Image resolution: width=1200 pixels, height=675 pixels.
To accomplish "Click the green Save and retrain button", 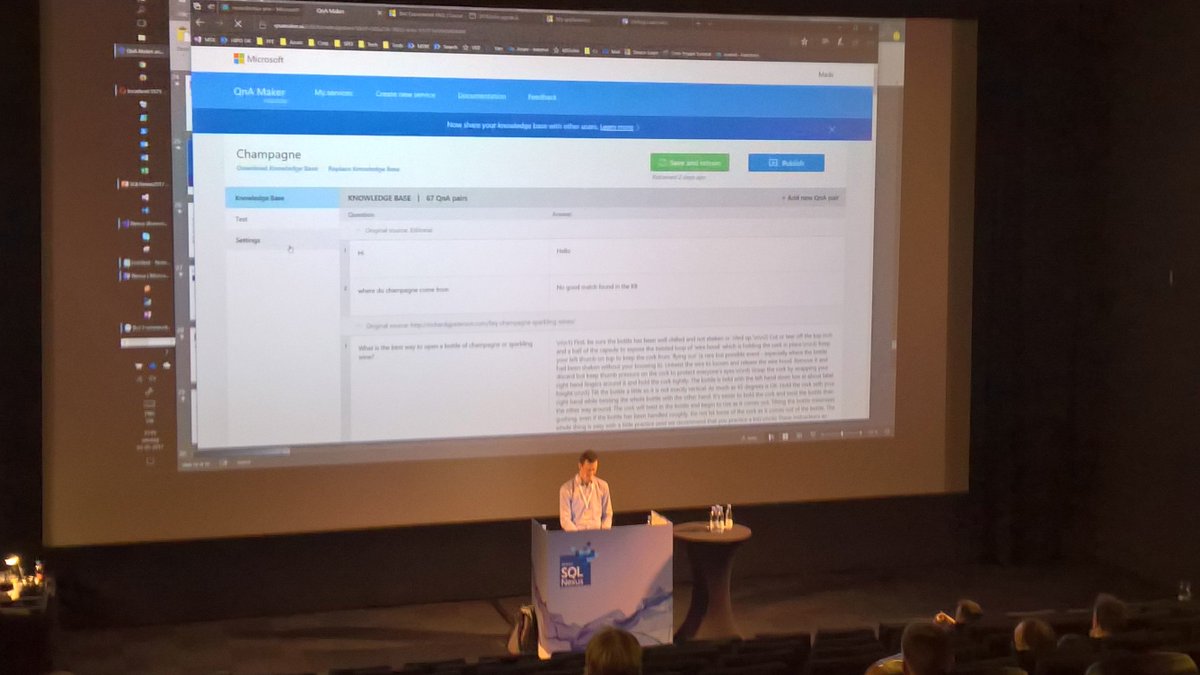I will [x=689, y=162].
